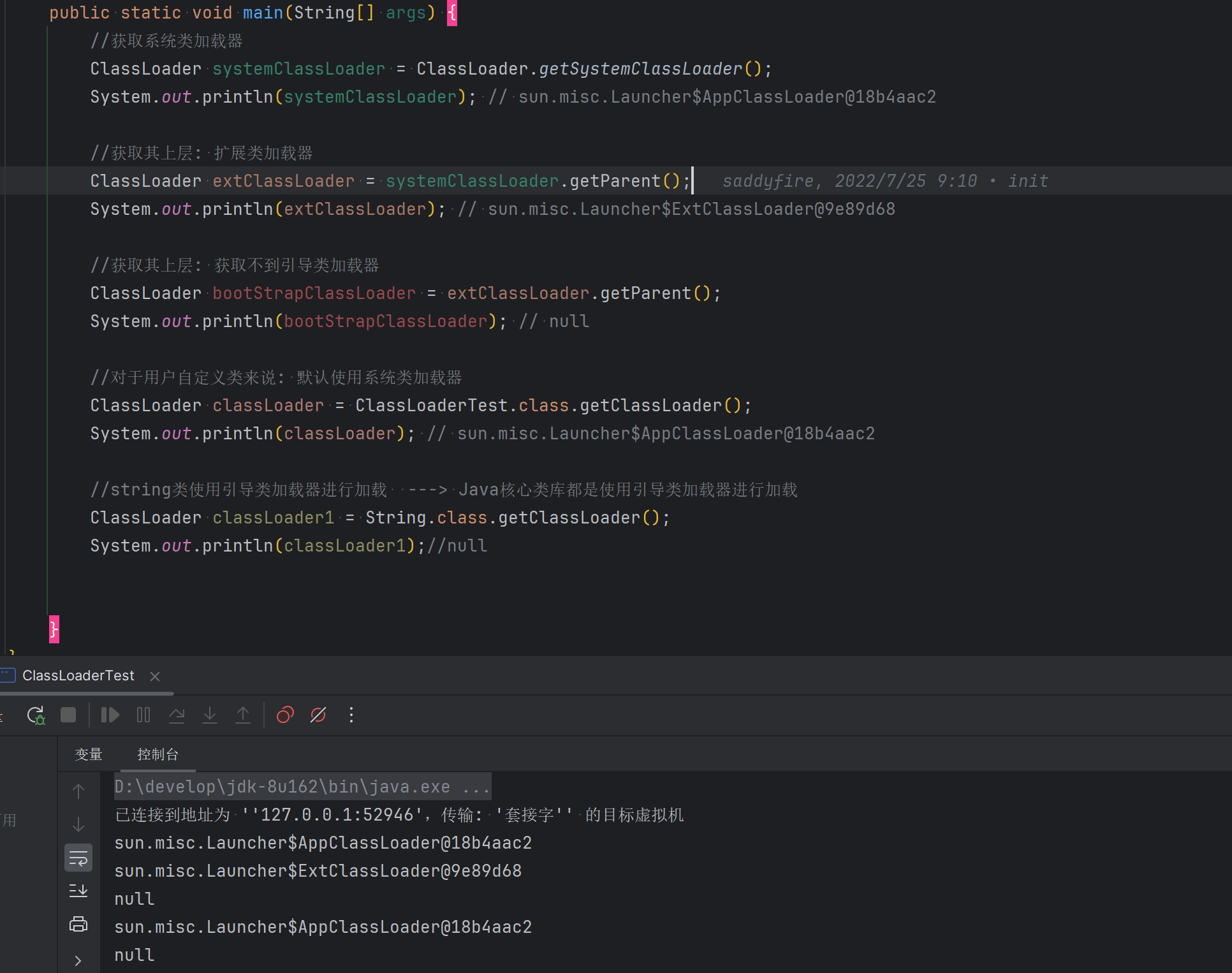
Task: Jump down the stack trace with the down arrow
Action: click(78, 824)
